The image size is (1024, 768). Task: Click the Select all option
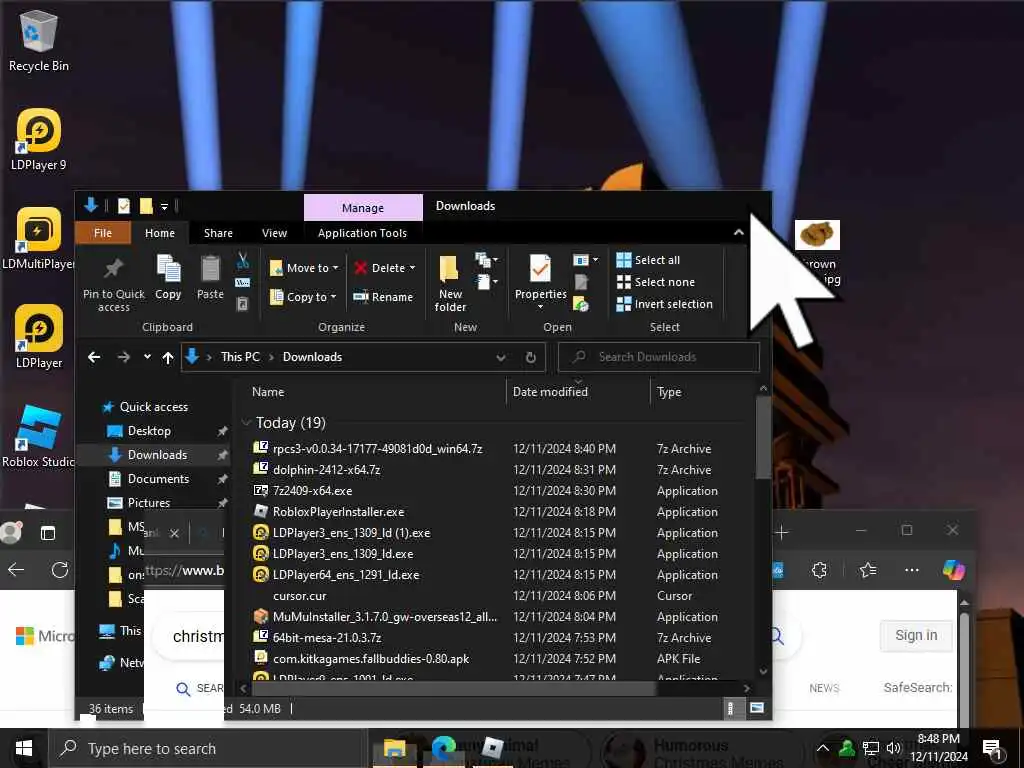648,260
